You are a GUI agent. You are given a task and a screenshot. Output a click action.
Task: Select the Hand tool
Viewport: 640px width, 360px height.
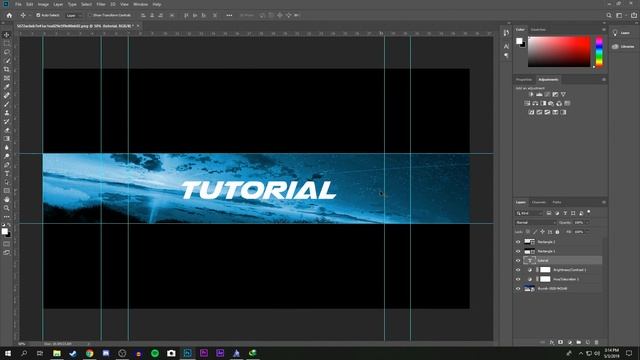(x=7, y=200)
